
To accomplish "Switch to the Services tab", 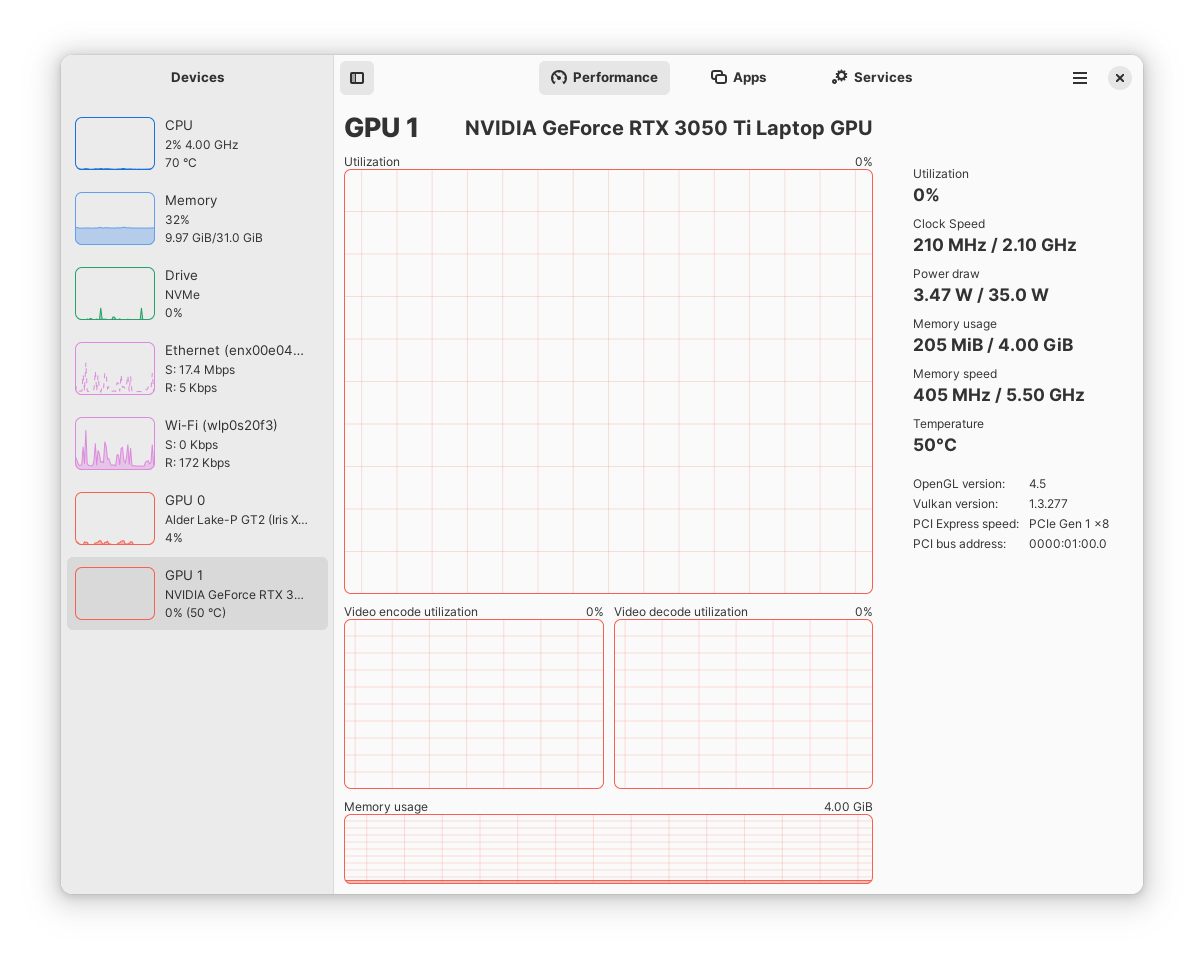I will [872, 78].
